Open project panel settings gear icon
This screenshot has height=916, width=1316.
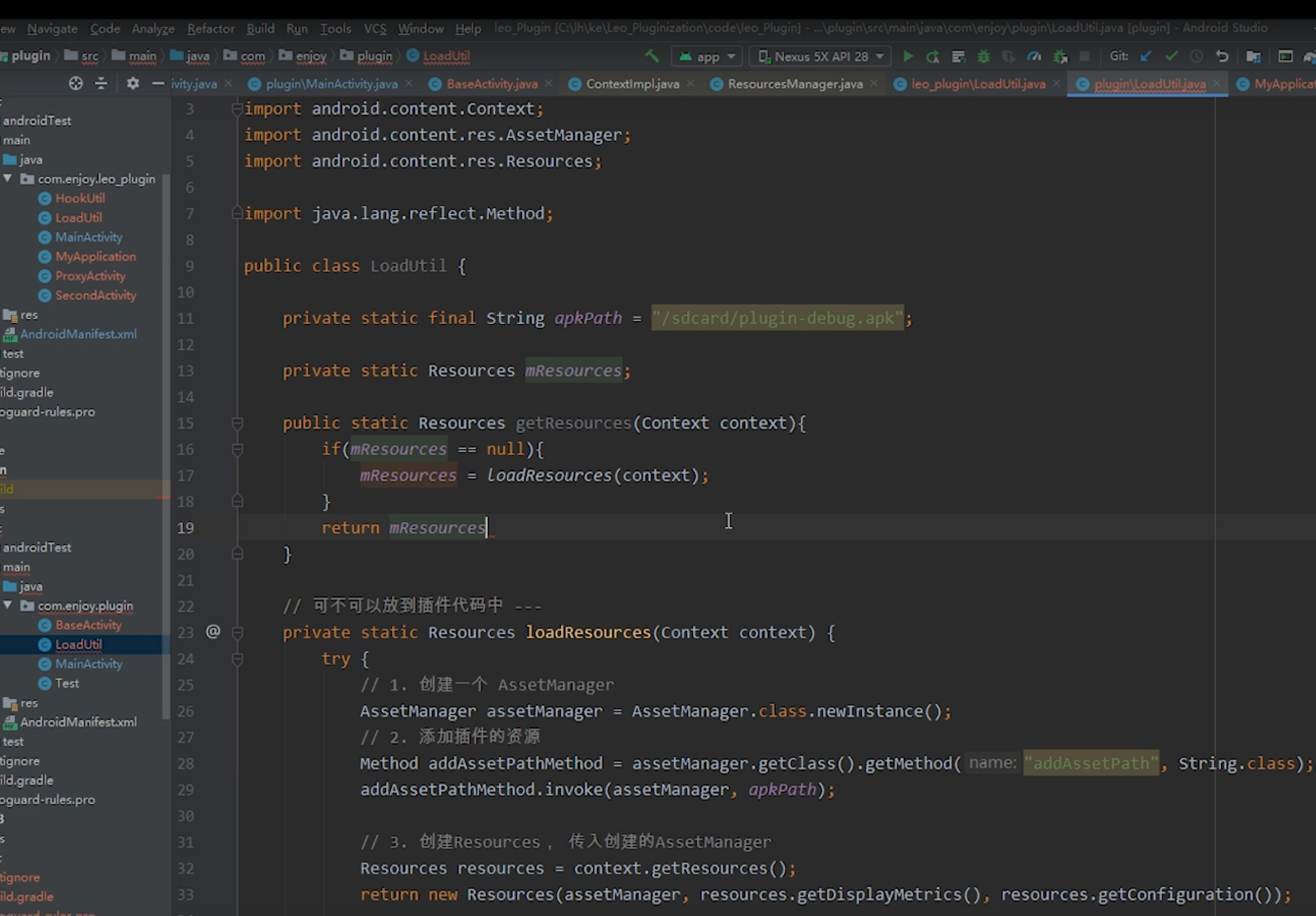[133, 84]
